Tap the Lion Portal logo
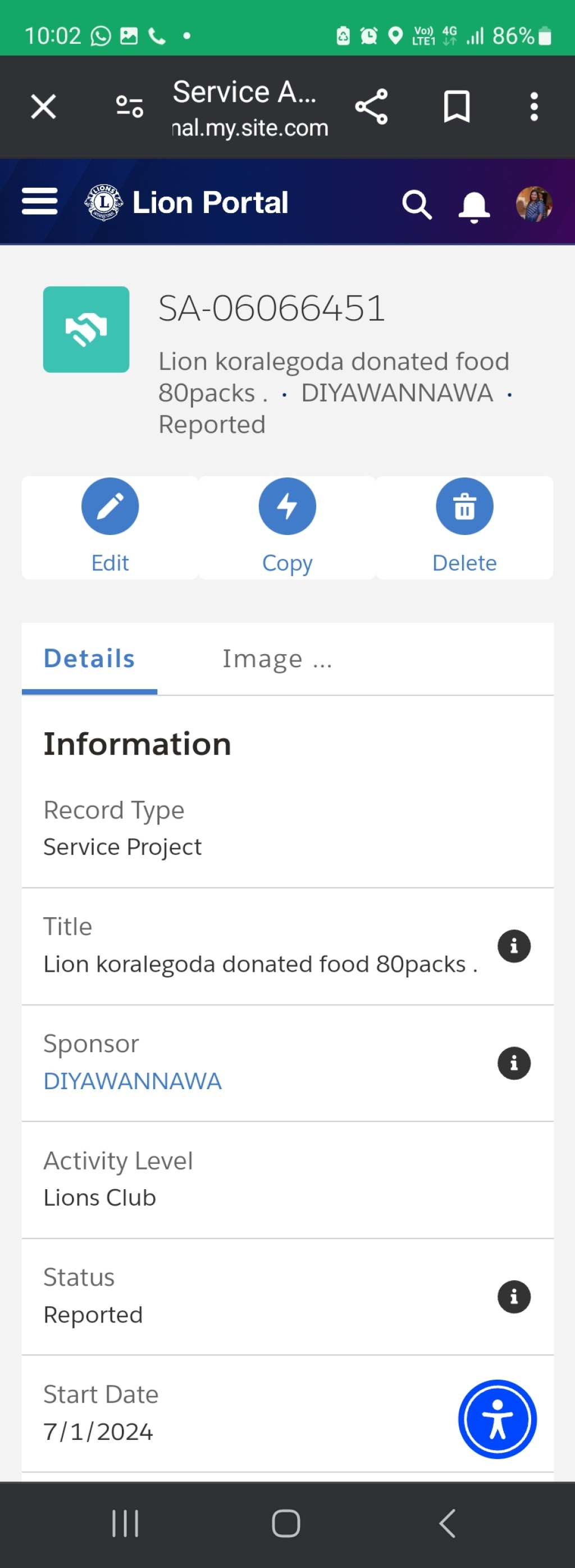This screenshot has width=575, height=1568. (186, 203)
